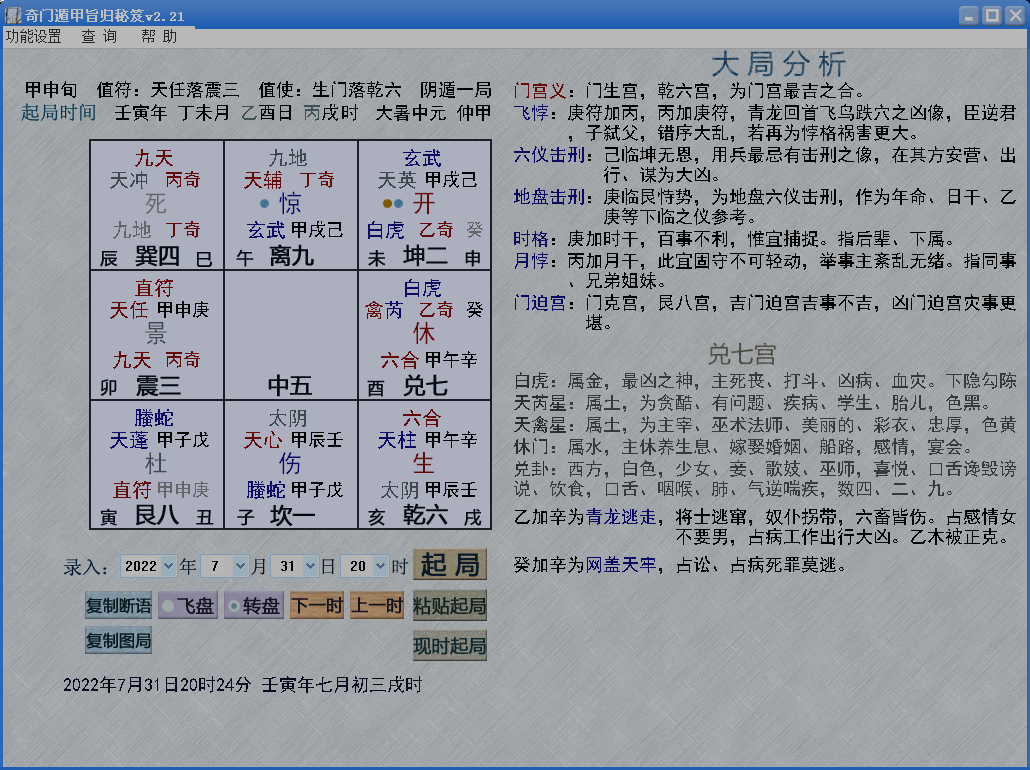This screenshot has width=1030, height=770.
Task: Click the 大暑中元 text
Action: tap(411, 113)
